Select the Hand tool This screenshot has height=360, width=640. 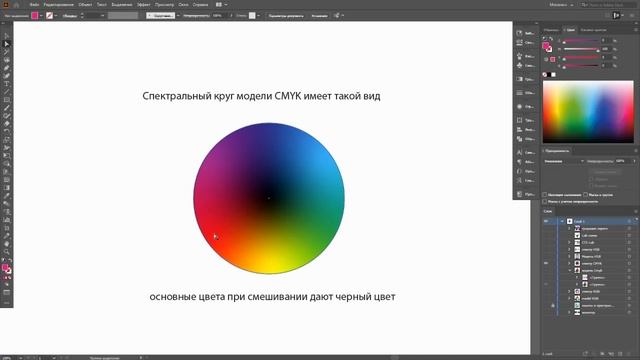[x=7, y=244]
